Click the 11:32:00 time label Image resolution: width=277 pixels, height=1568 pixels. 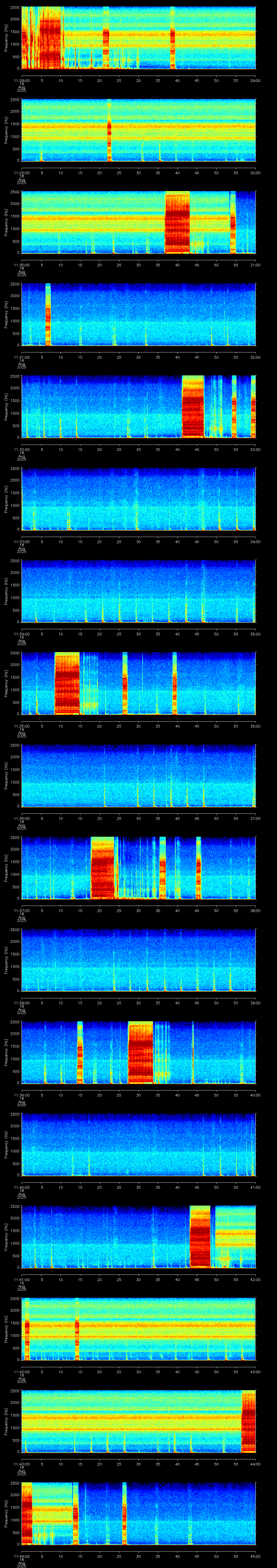coord(21,449)
